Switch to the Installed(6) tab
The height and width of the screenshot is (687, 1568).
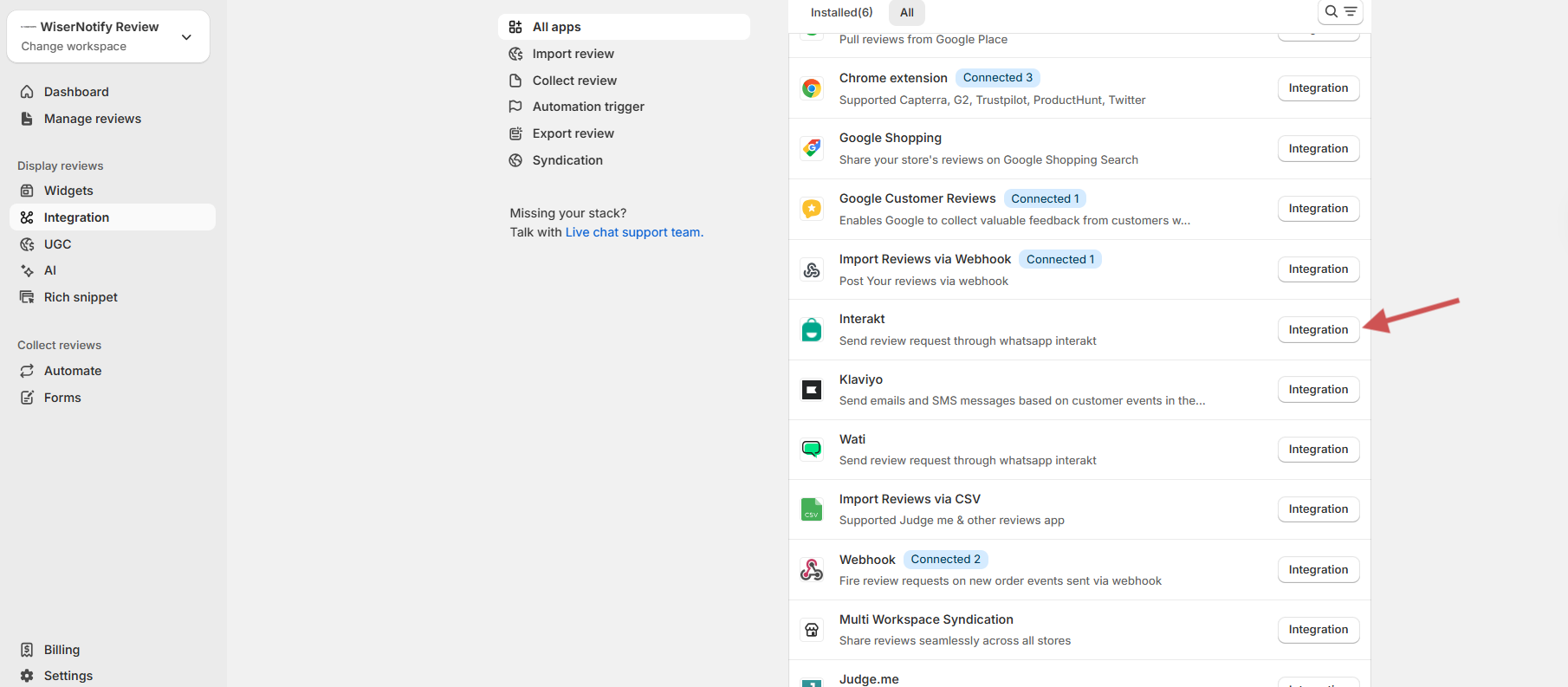[841, 12]
